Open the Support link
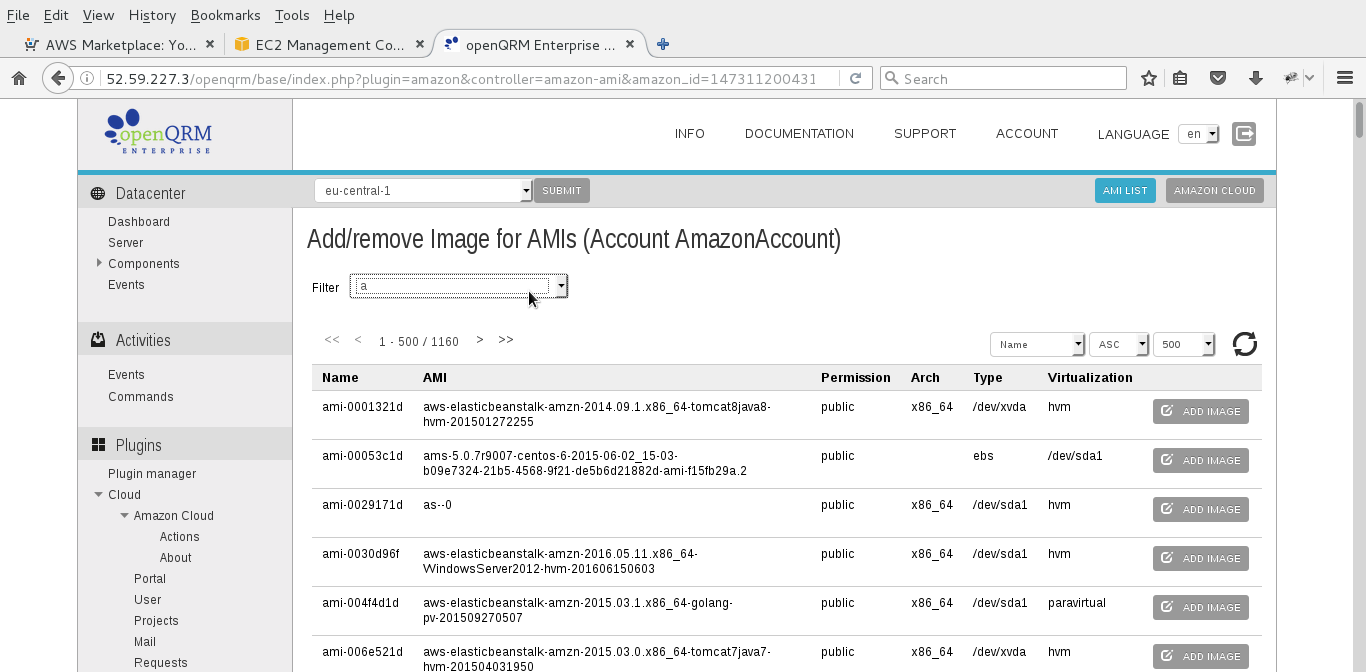The height and width of the screenshot is (672, 1366). pyautogui.click(x=925, y=133)
